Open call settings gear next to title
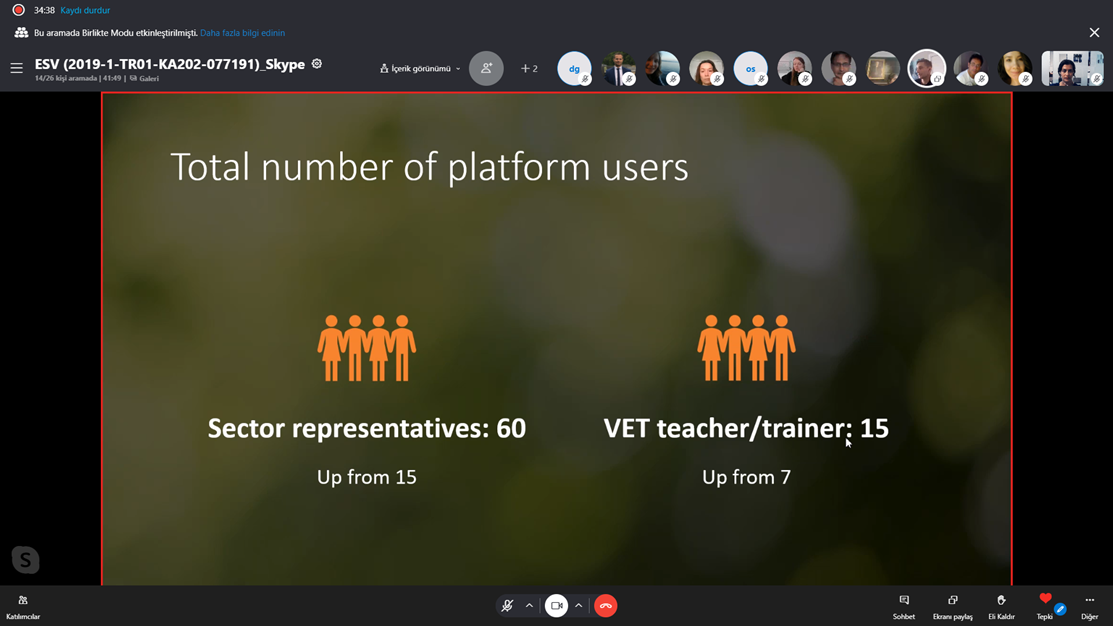 [317, 64]
